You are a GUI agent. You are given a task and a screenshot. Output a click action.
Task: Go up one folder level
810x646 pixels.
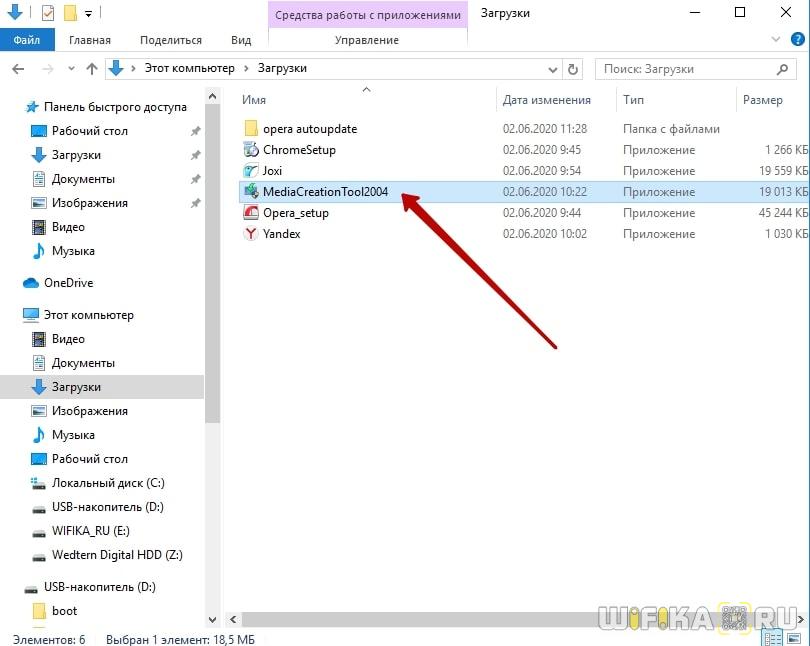pyautogui.click(x=92, y=69)
